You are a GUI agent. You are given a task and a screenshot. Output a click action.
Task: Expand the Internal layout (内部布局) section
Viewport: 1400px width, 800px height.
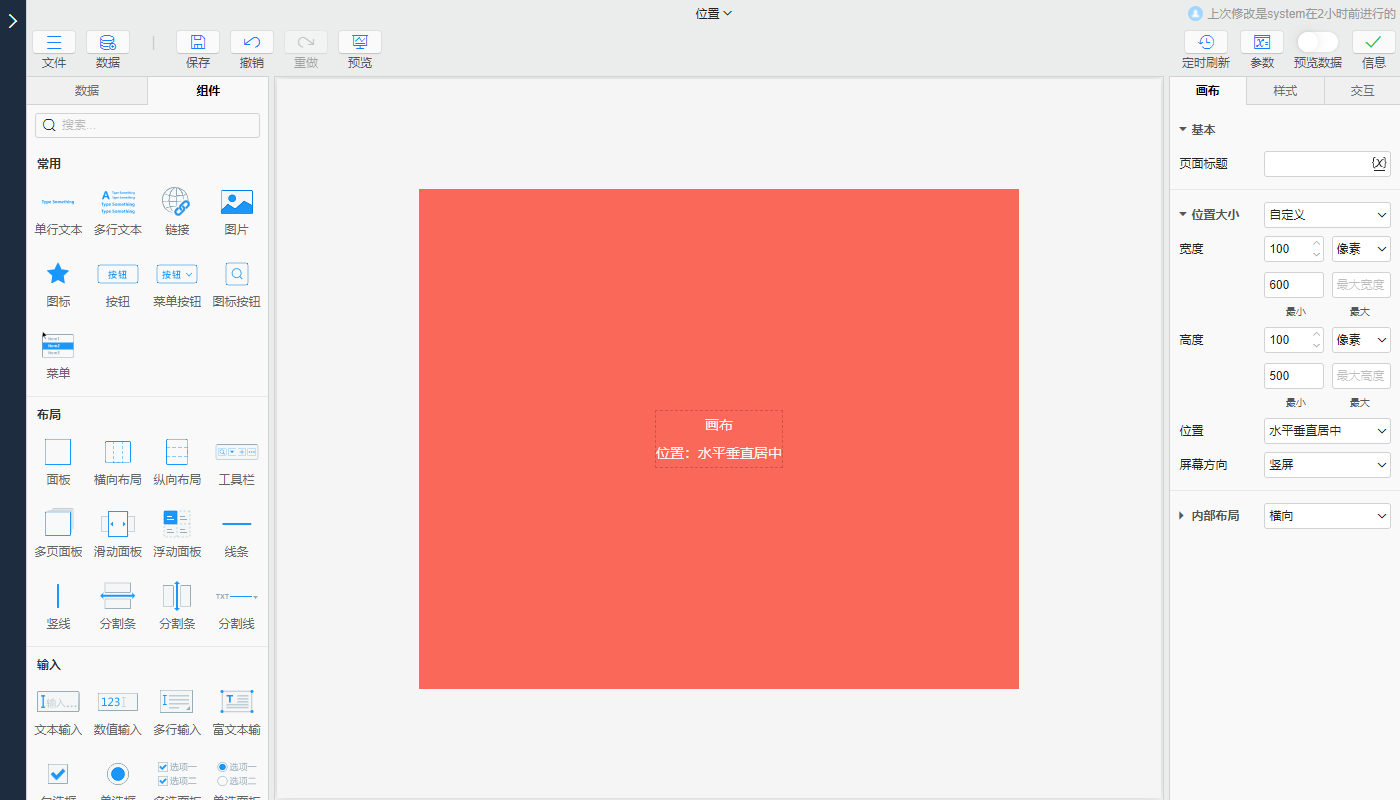[1183, 516]
